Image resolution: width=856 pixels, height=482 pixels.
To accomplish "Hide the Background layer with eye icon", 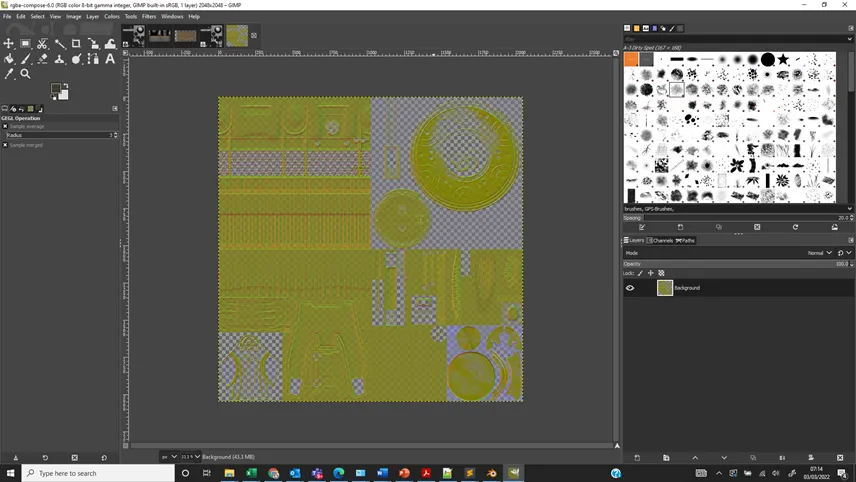I will 630,288.
